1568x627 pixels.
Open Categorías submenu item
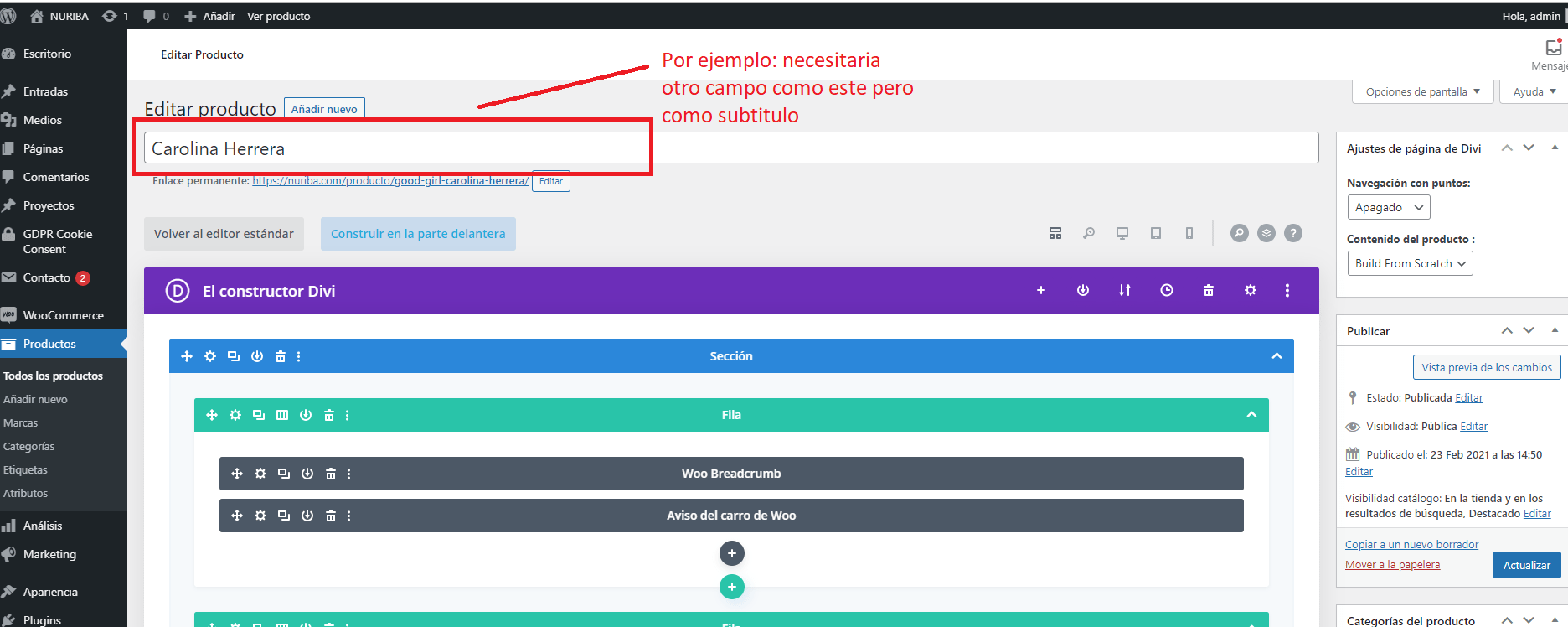pos(28,446)
